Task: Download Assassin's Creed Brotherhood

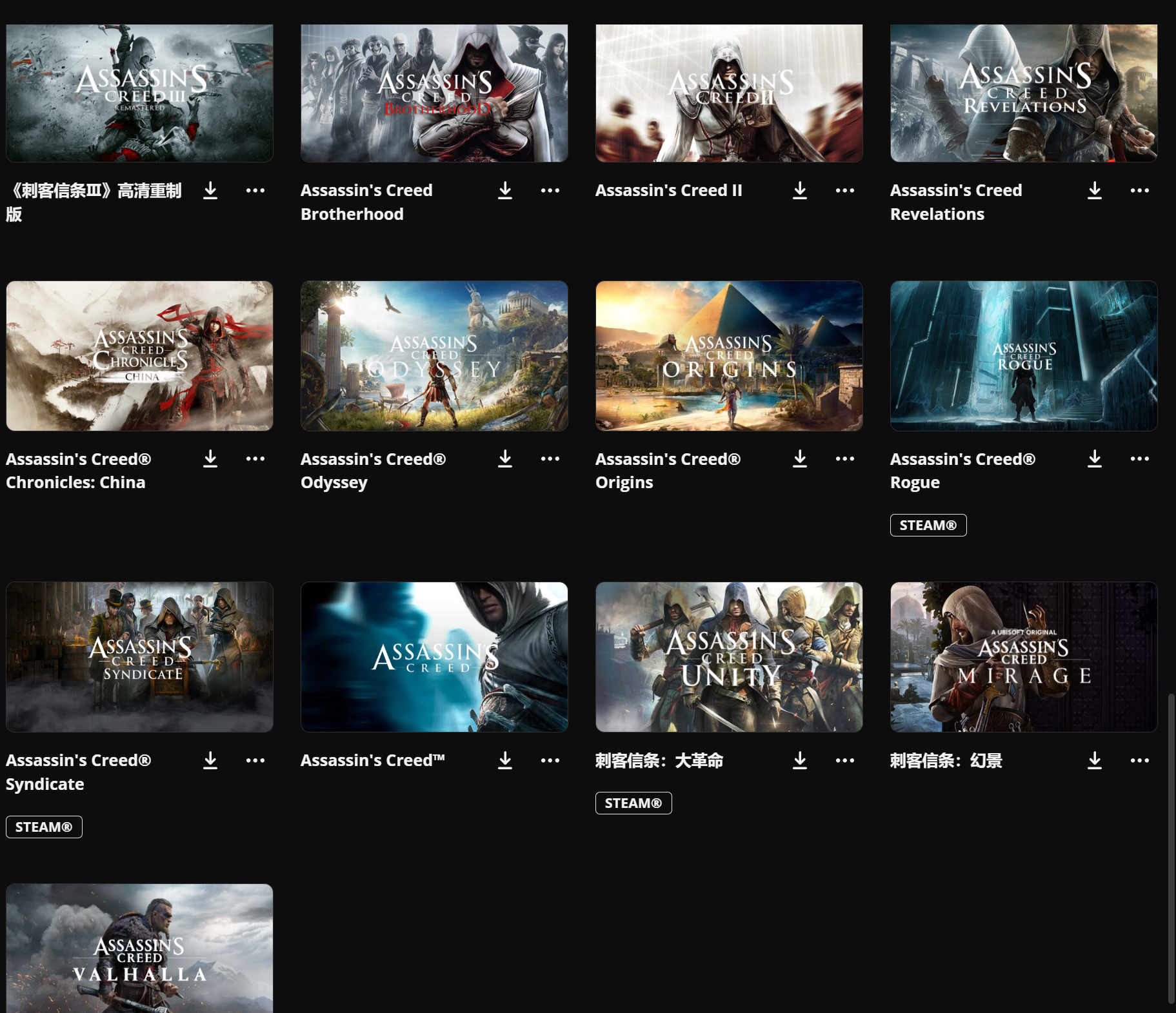Action: [x=505, y=190]
